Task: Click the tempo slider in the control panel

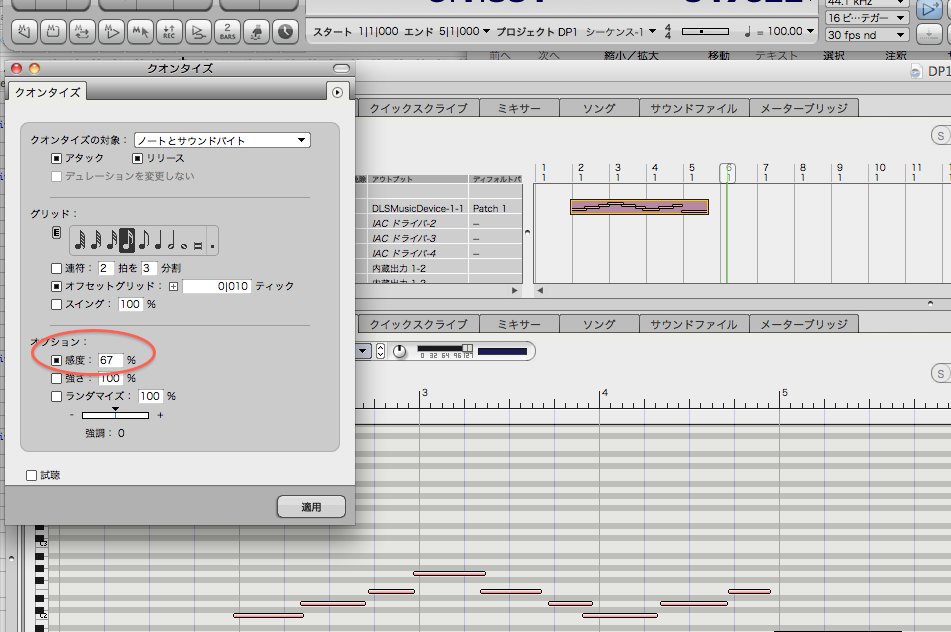Action: click(x=705, y=31)
